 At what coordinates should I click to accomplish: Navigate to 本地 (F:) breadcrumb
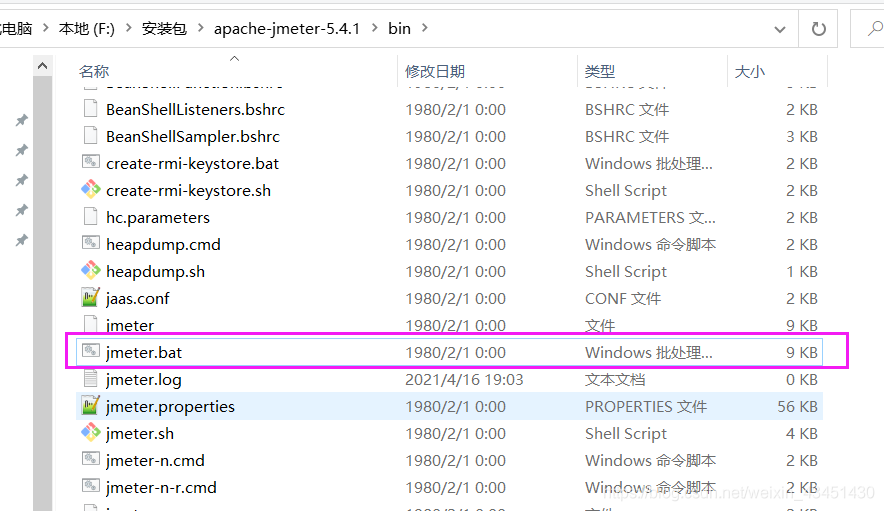click(x=87, y=28)
